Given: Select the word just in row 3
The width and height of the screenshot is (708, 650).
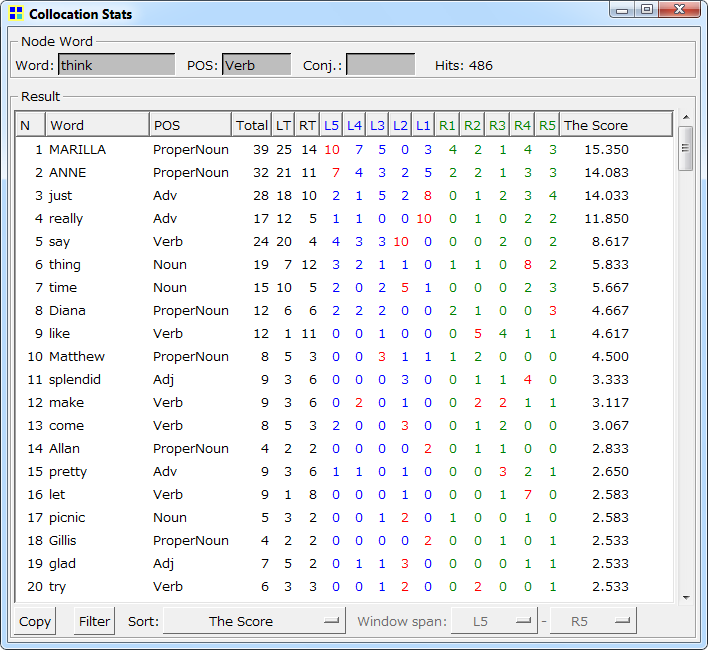Looking at the screenshot, I should [61, 195].
